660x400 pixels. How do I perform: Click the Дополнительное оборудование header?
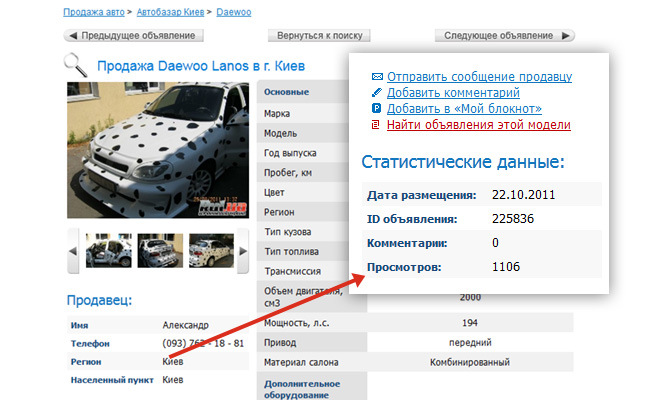click(x=302, y=389)
